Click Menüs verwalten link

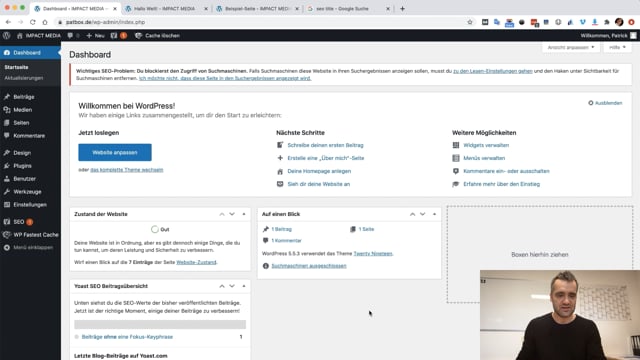[484, 158]
